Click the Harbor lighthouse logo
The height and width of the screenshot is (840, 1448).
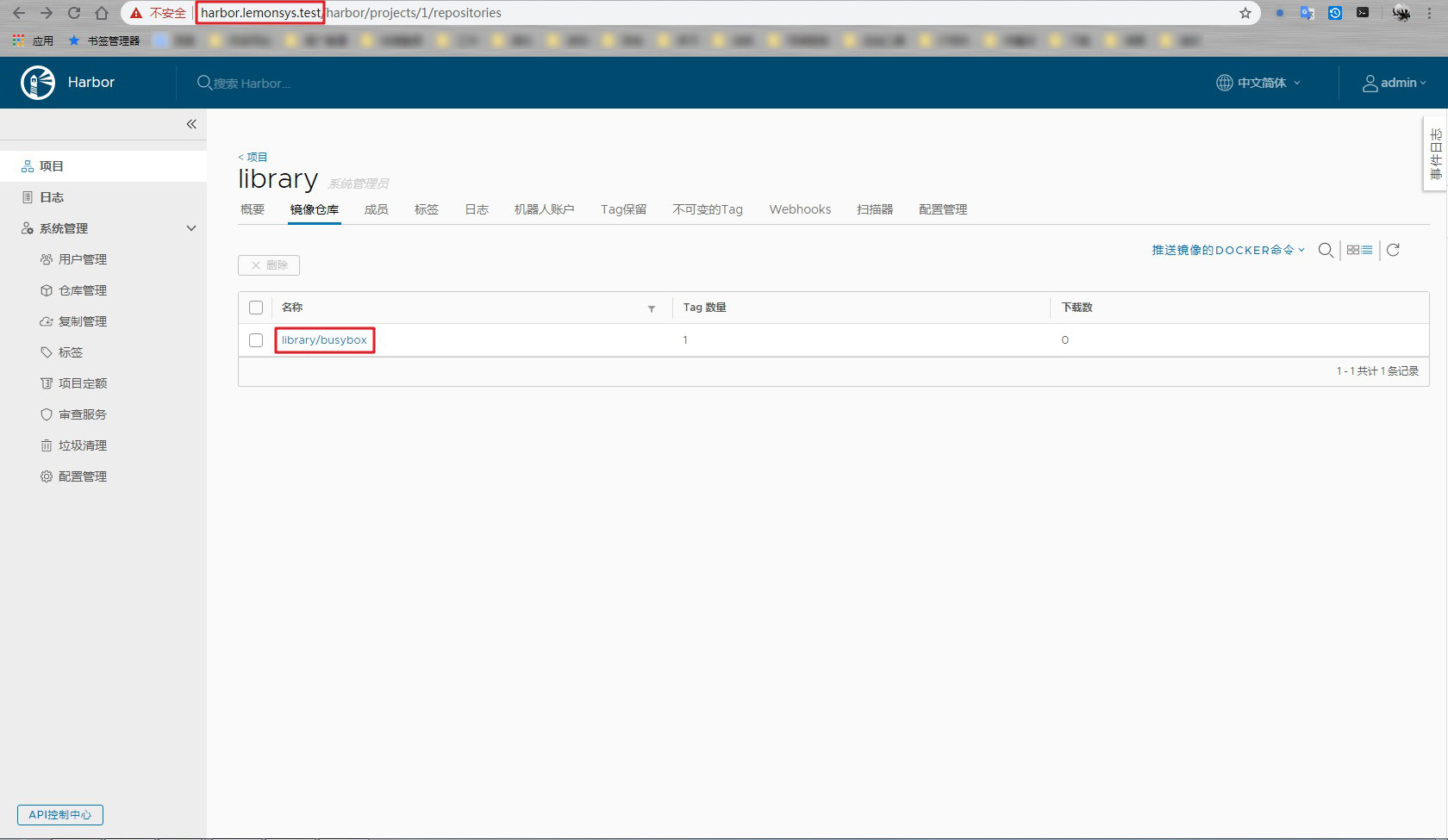[x=38, y=83]
